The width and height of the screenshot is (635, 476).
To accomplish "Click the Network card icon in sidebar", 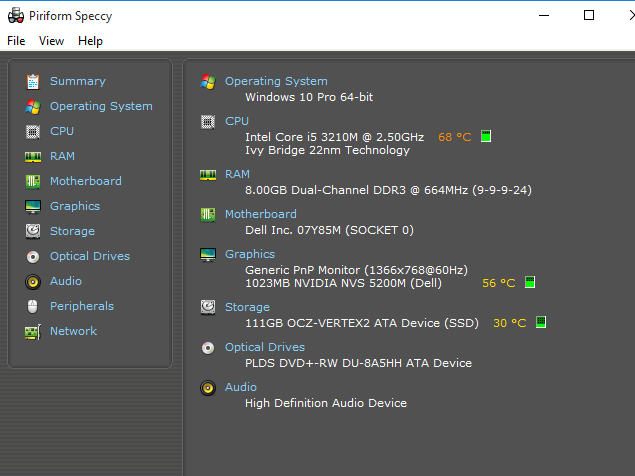I will 33,332.
